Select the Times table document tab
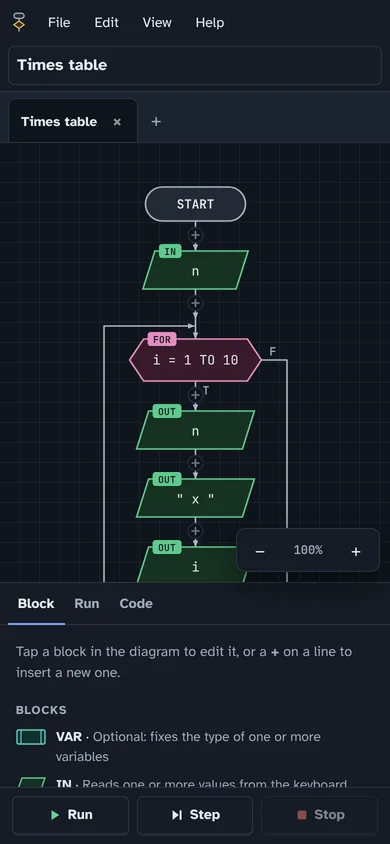Screen dimensions: 390x844 click(59, 122)
